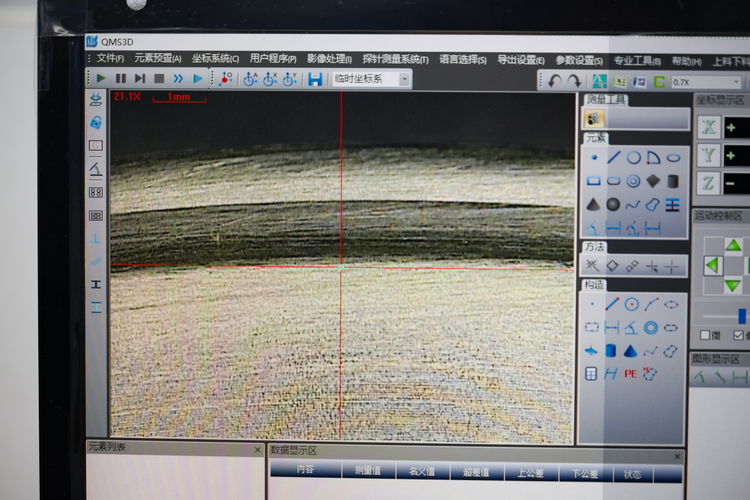Click the red-dot origin coordinate icon
This screenshot has width=750, height=500.
tap(225, 78)
